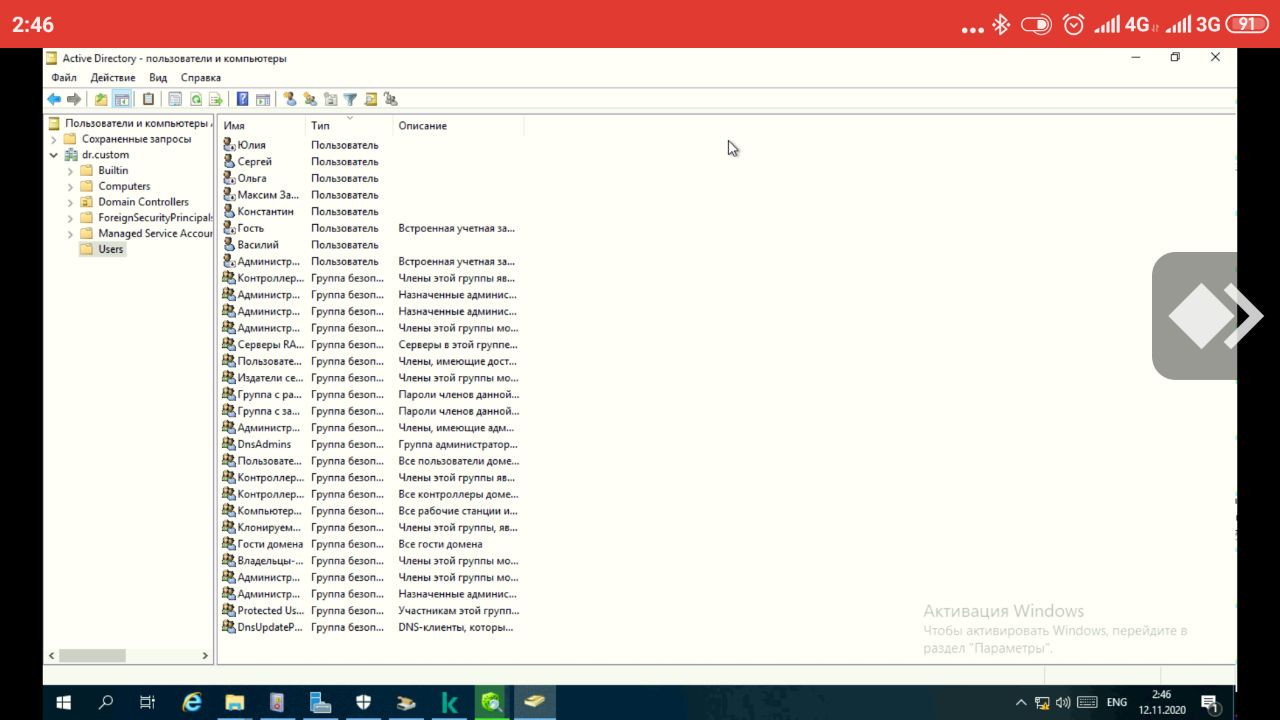Click the ENG language indicator

(x=1117, y=703)
